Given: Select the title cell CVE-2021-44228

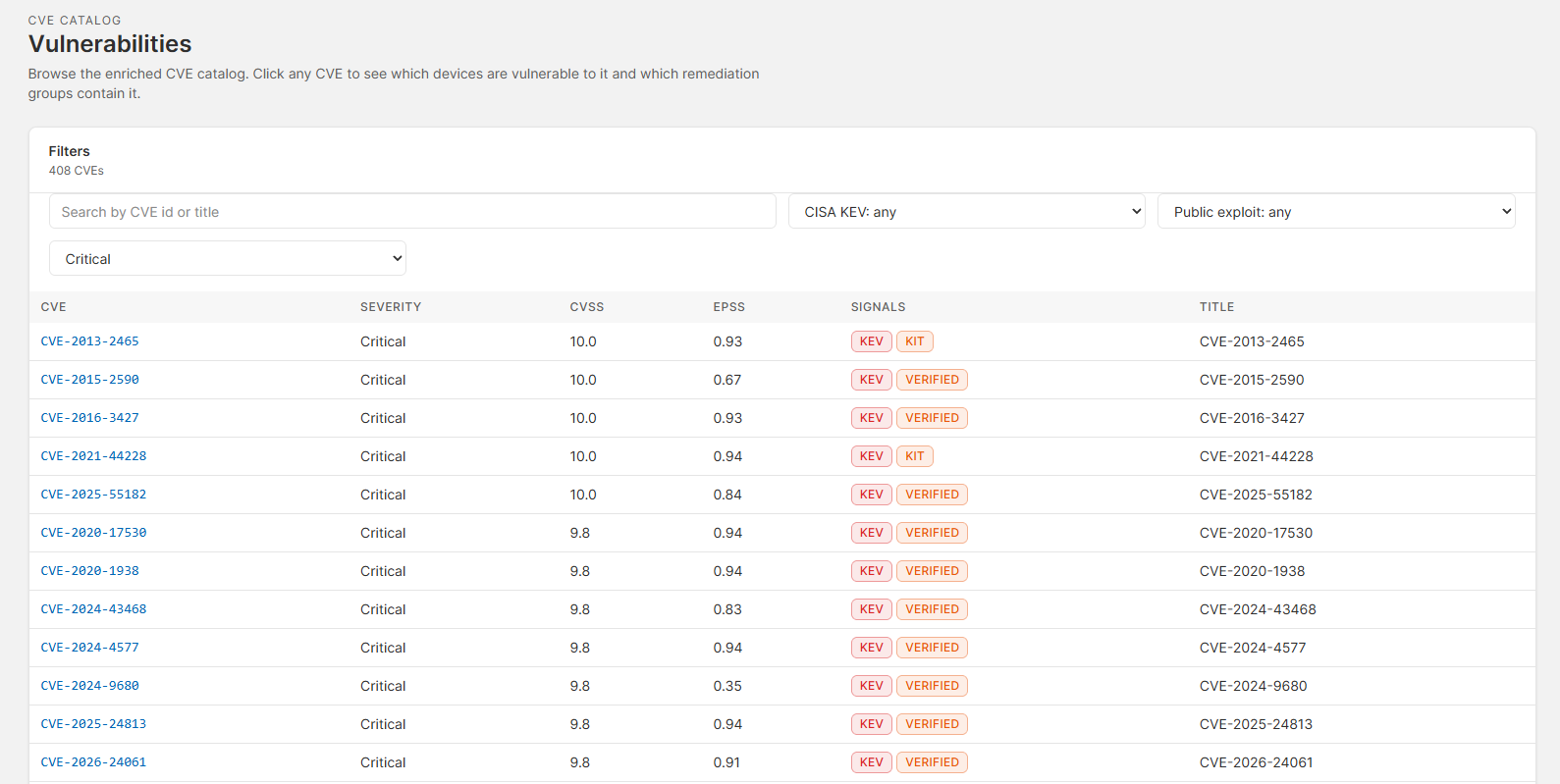Looking at the screenshot, I should [1256, 456].
